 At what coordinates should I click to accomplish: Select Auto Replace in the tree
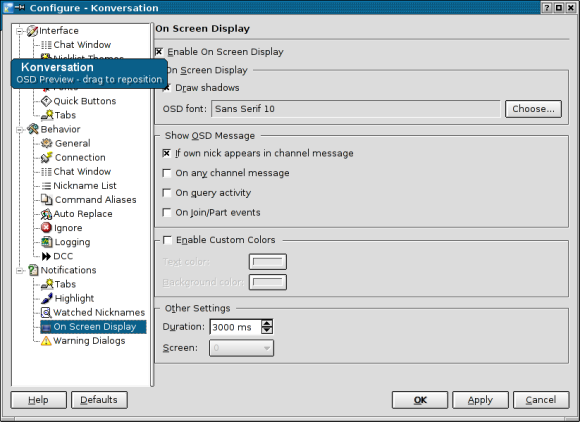83,214
